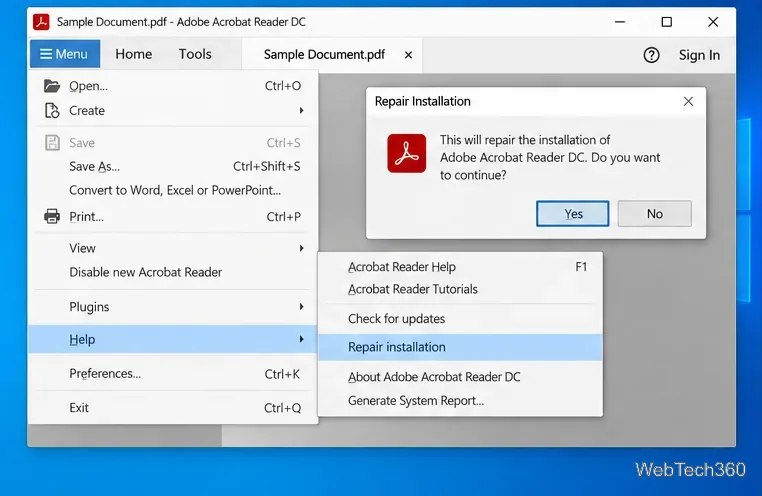Choose Save As from the menu
Screen dimensions: 762x496
tap(173, 167)
